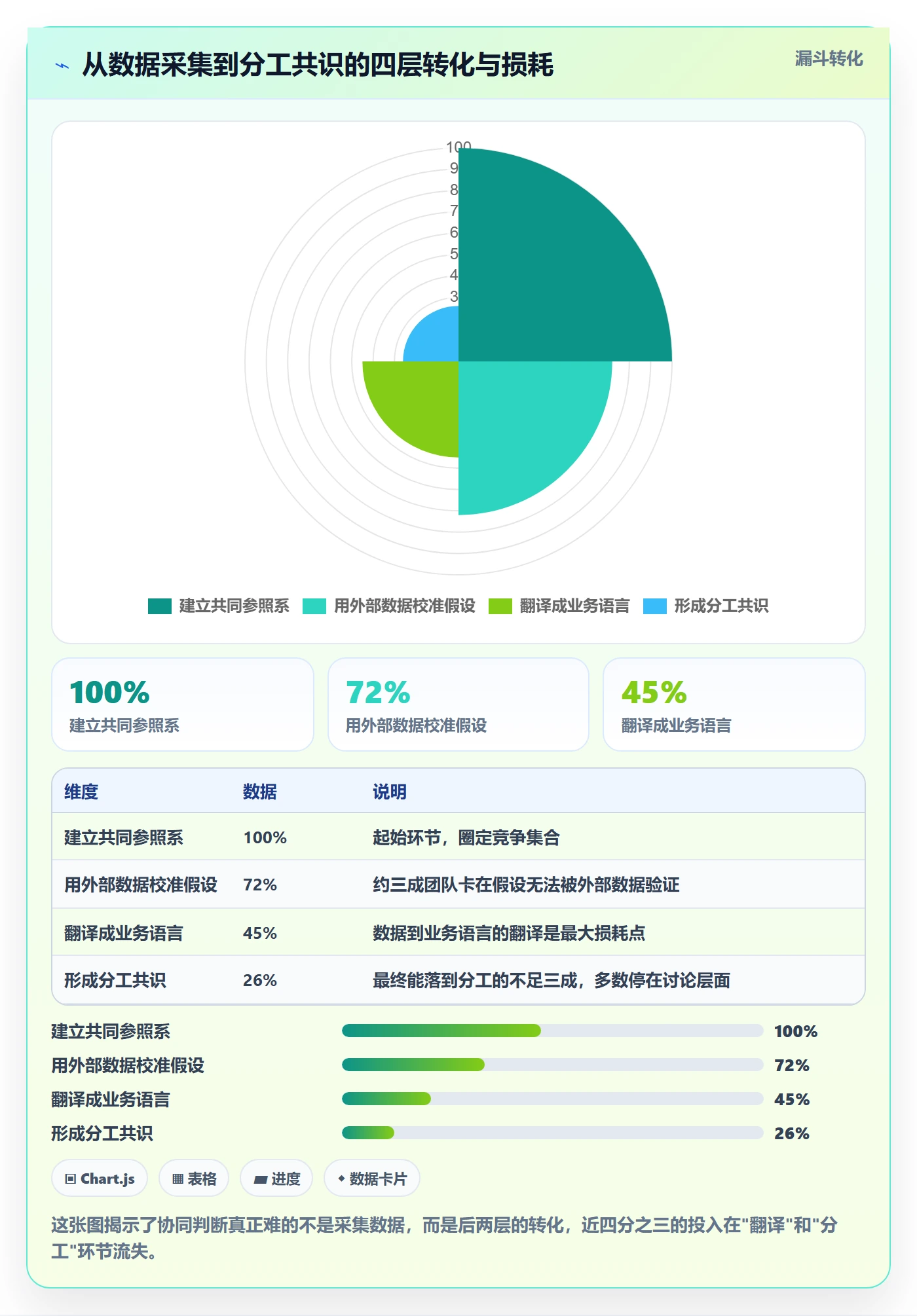Select the 形成分工共识 table row
Viewport: 917px width, 1316px height.
point(458,980)
